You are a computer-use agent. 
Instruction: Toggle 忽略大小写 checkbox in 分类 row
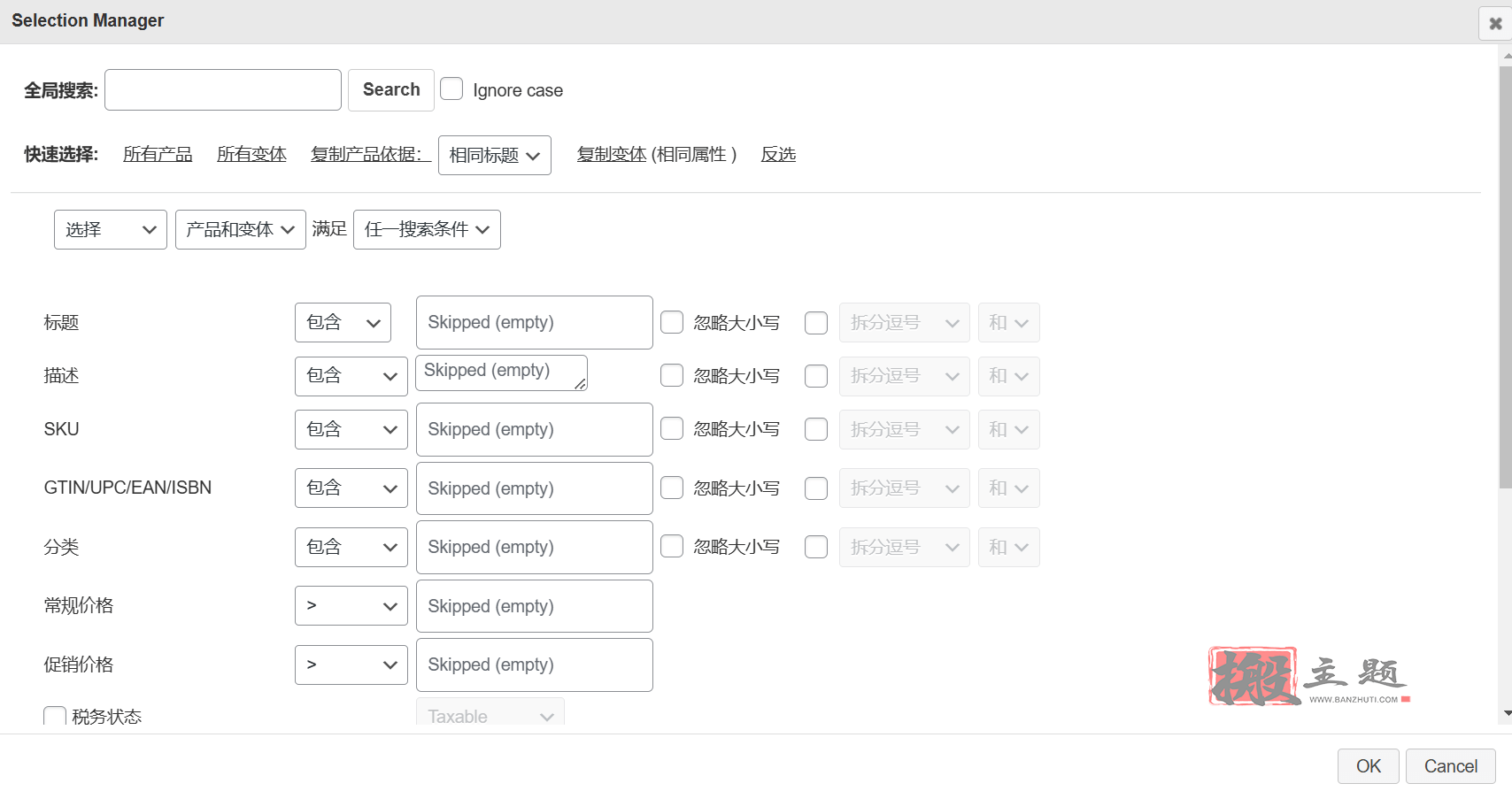tap(672, 546)
